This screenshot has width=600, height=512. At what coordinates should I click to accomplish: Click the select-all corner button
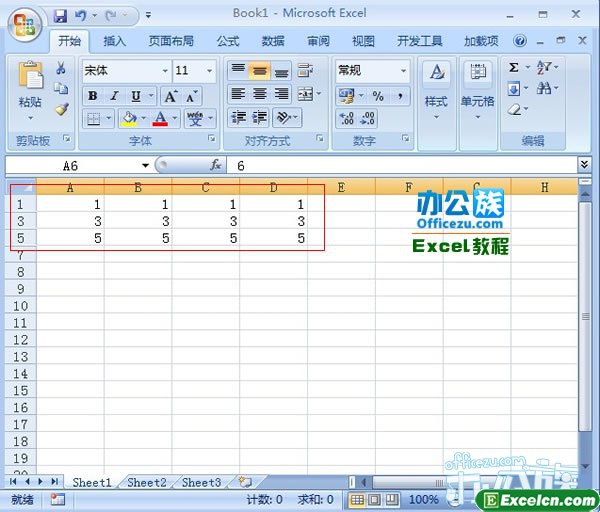tap(21, 187)
